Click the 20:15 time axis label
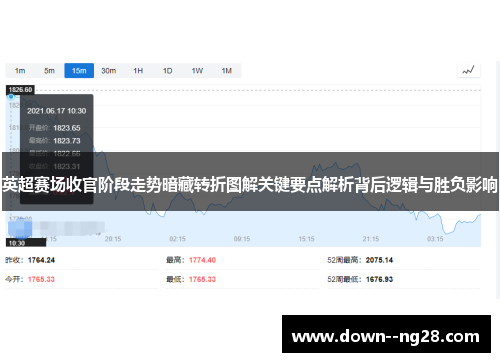This screenshot has width=500, height=362. tap(113, 239)
